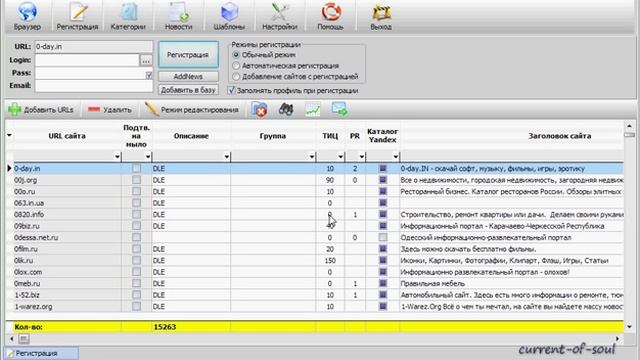Select Обычный режим radio button
Viewport: 640px width, 360px height.
tap(236, 55)
